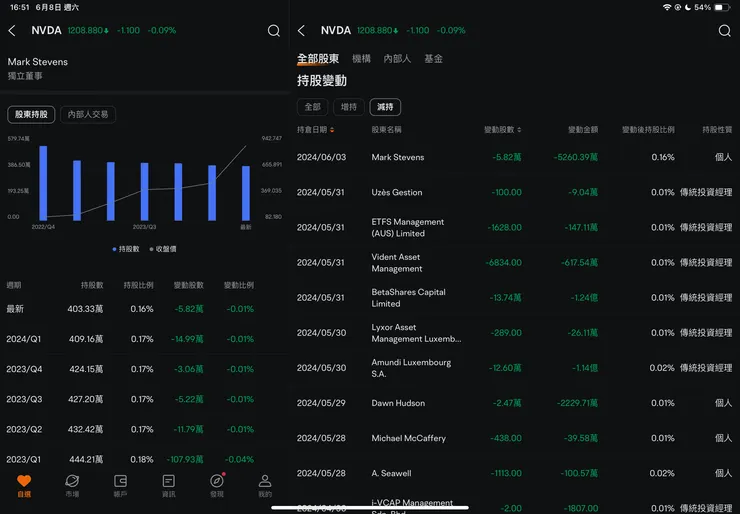The width and height of the screenshot is (740, 514).
Task: Select the 2023/Q1 holdings row
Action: pos(144,459)
